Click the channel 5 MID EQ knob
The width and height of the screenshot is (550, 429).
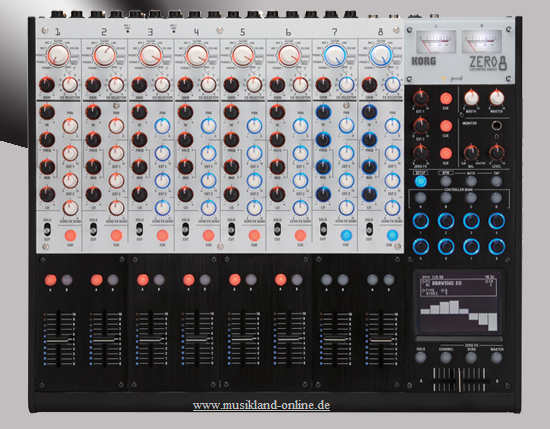pos(232,167)
